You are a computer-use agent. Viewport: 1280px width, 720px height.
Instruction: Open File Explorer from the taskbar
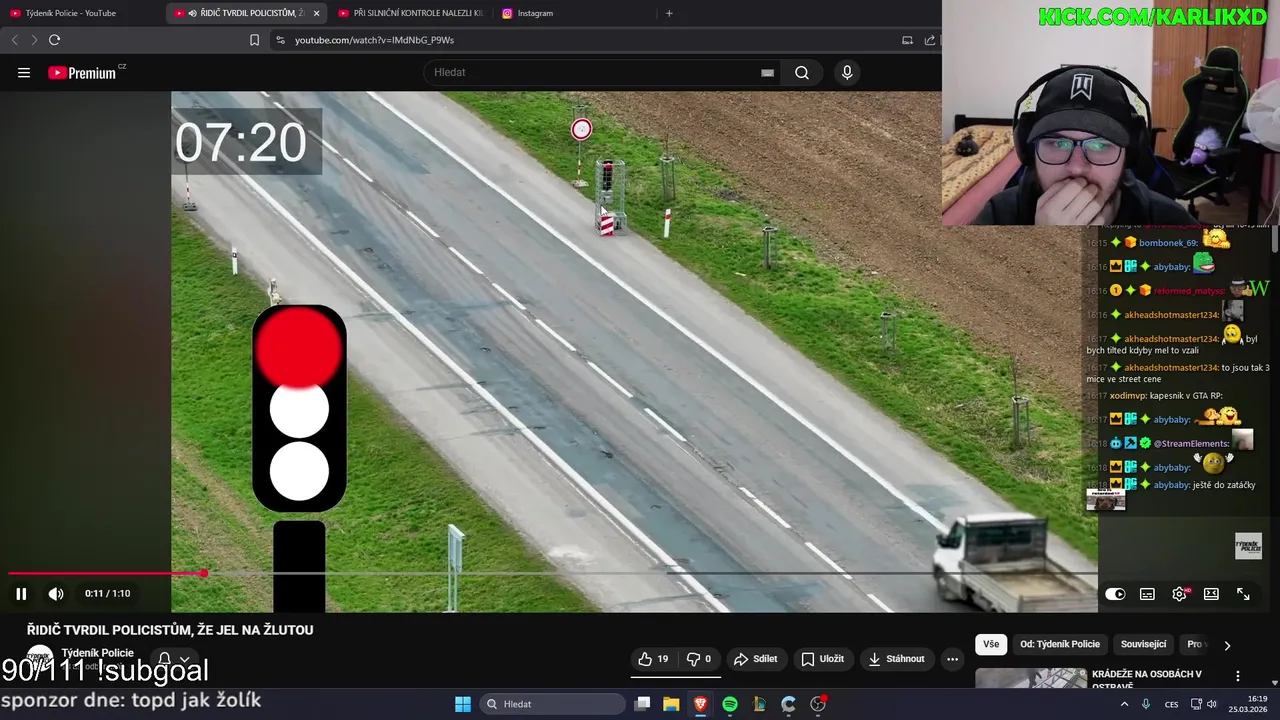(x=671, y=704)
